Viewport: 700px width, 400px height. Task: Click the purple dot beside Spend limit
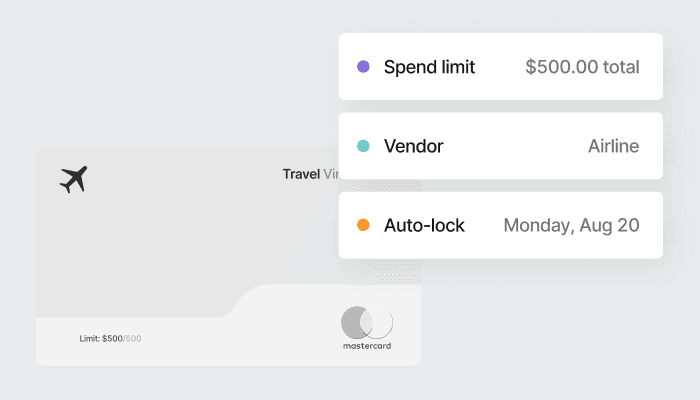tap(363, 67)
